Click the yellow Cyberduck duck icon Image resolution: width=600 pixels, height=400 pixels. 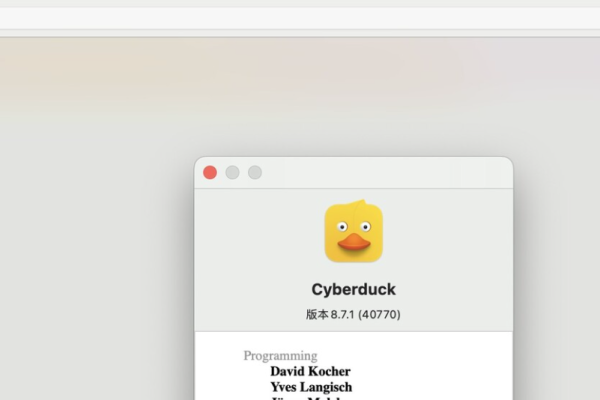coord(353,232)
